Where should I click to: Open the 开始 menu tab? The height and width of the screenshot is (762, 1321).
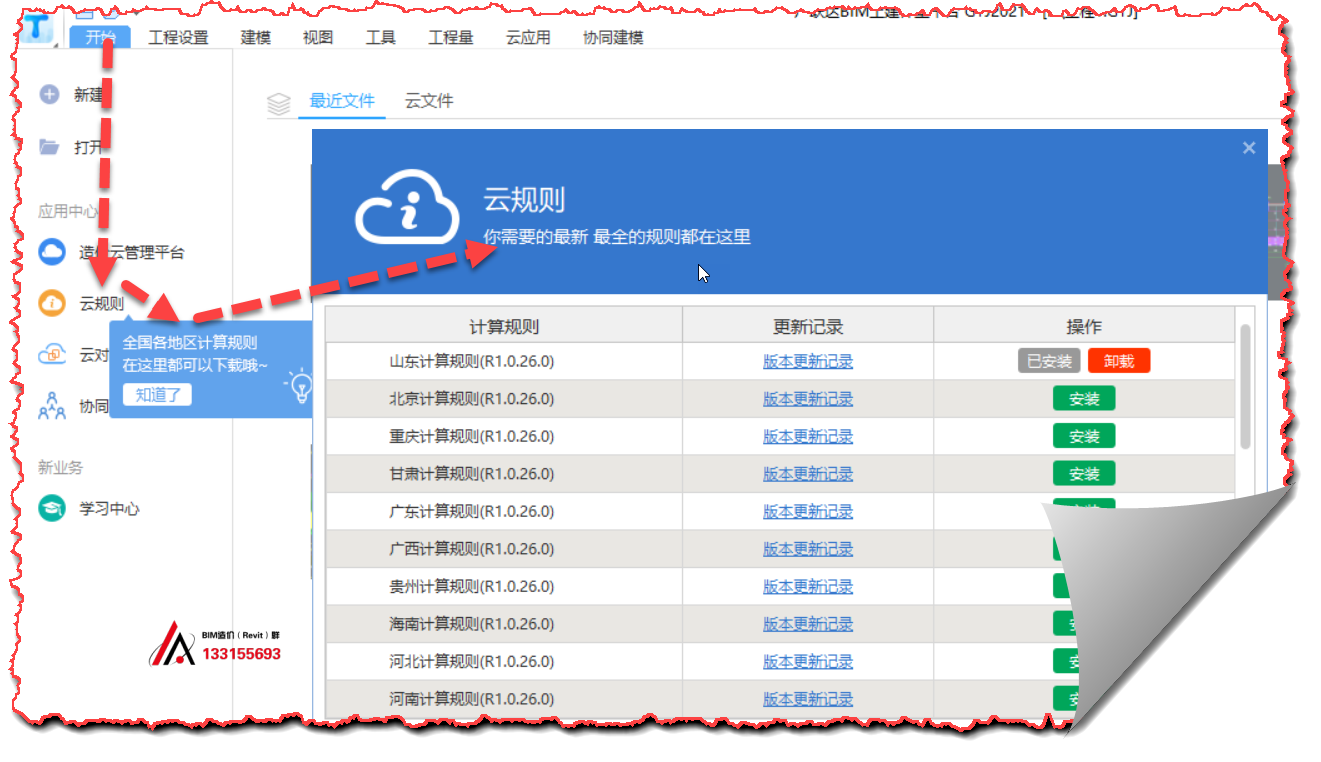coord(100,38)
